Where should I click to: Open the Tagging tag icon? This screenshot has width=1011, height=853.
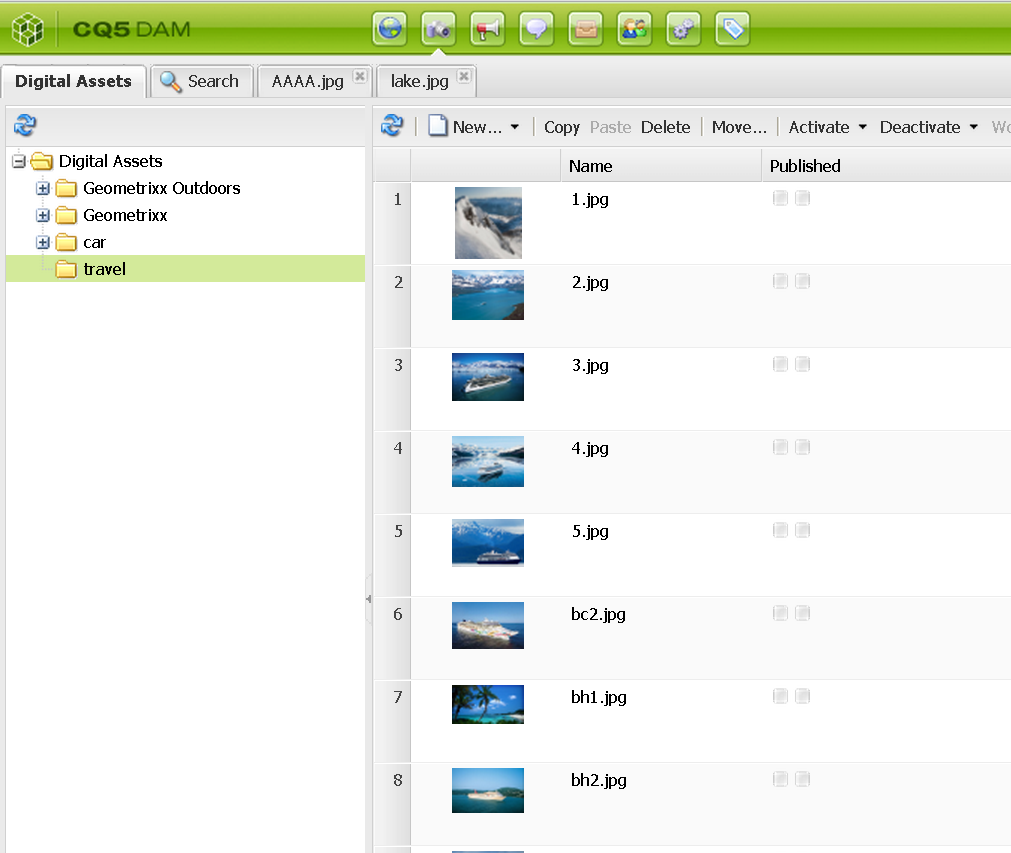(x=732, y=29)
